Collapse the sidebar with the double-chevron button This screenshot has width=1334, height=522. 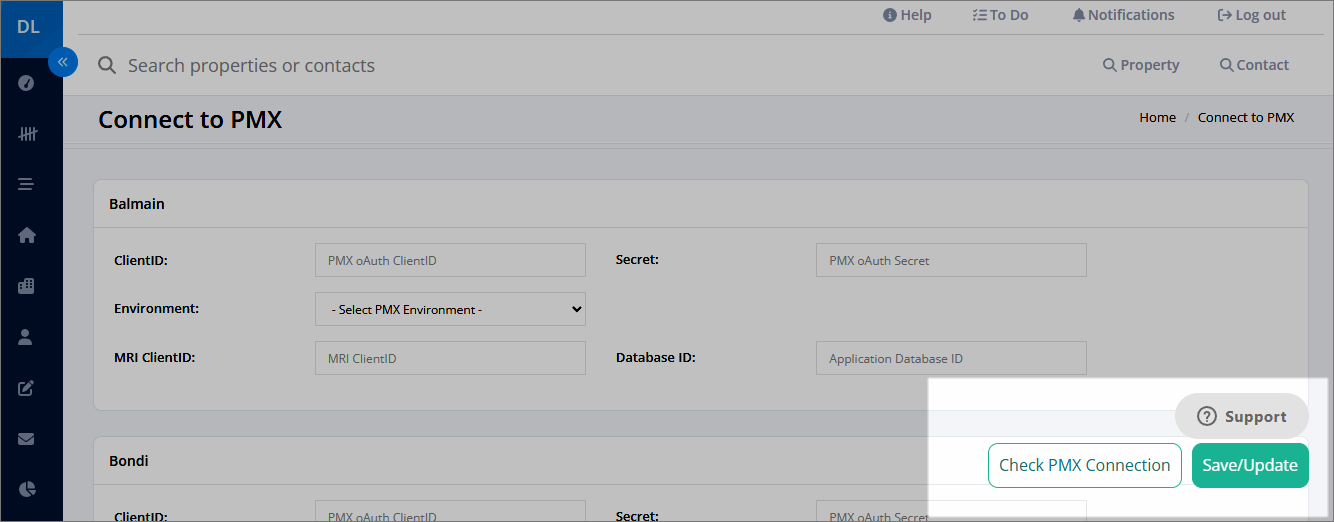tap(62, 62)
